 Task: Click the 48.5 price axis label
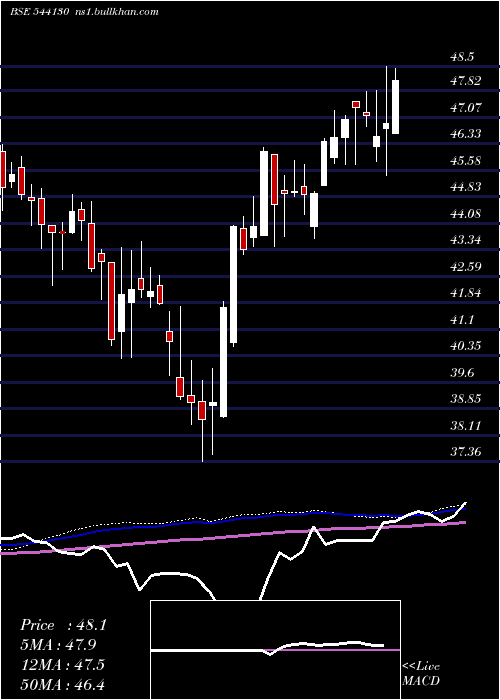[462, 57]
